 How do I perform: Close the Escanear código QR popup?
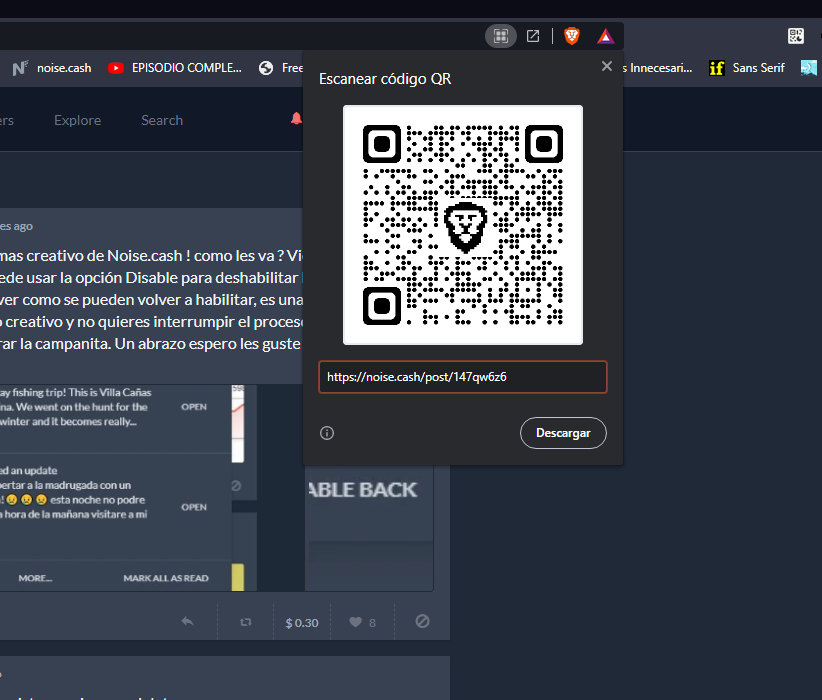click(607, 66)
